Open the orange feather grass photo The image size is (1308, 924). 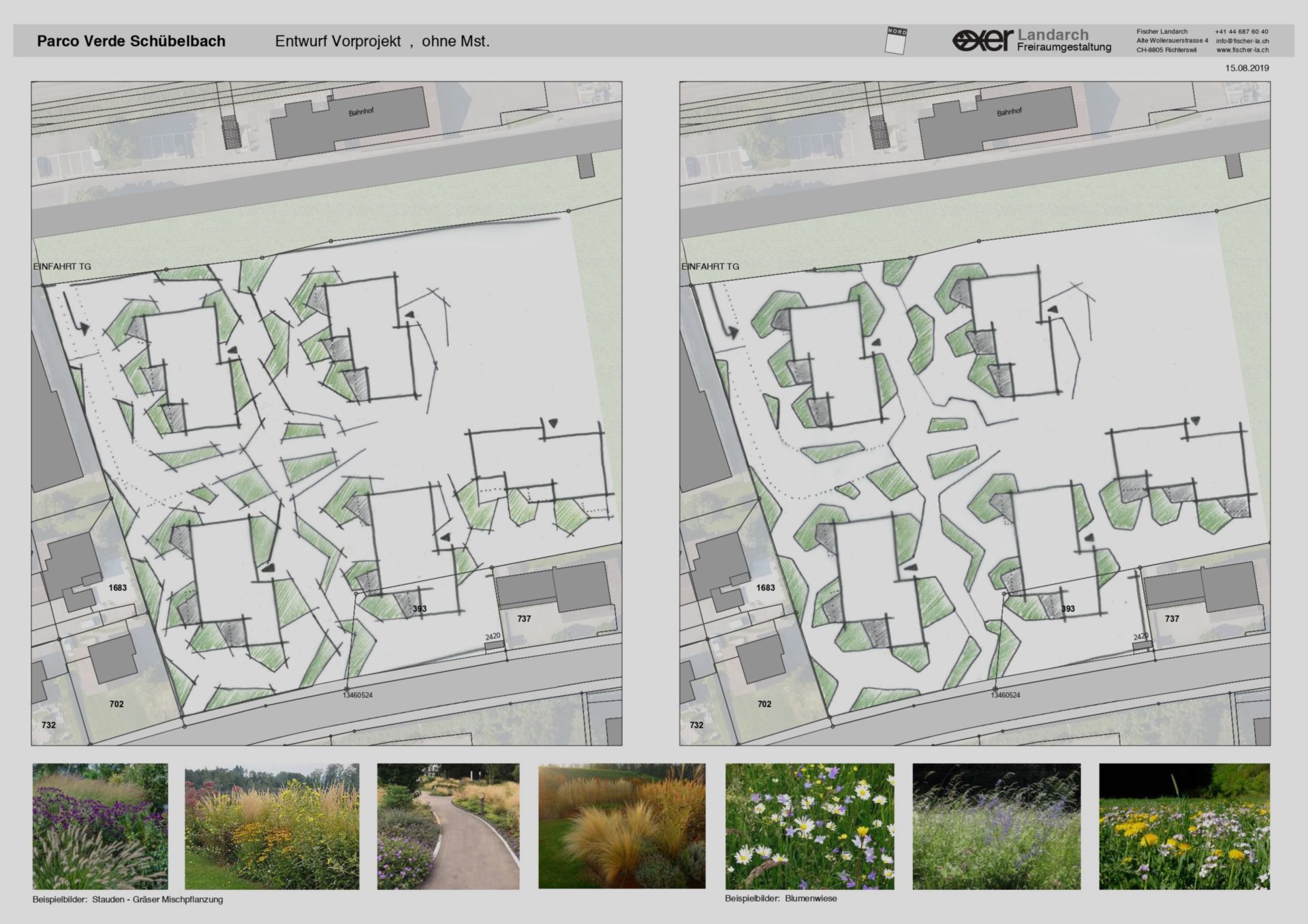(x=621, y=825)
